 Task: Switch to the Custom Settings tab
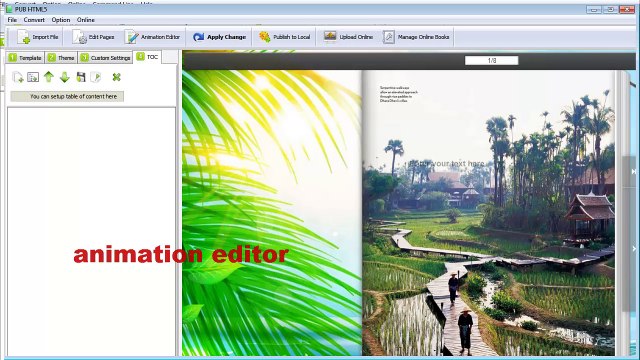[x=105, y=58]
